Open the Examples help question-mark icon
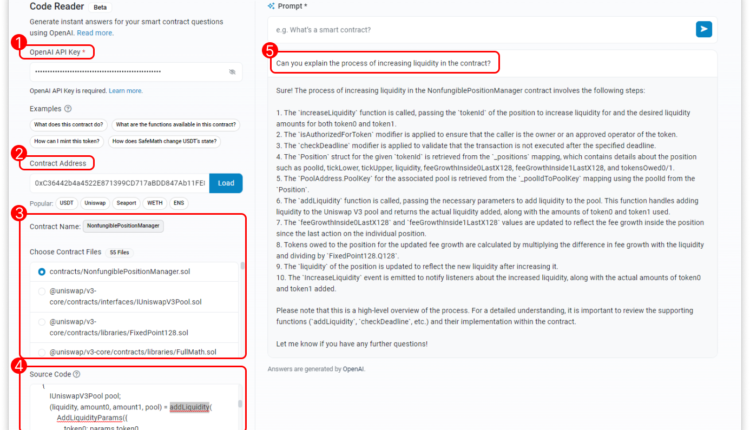750x430 pixels. click(68, 109)
